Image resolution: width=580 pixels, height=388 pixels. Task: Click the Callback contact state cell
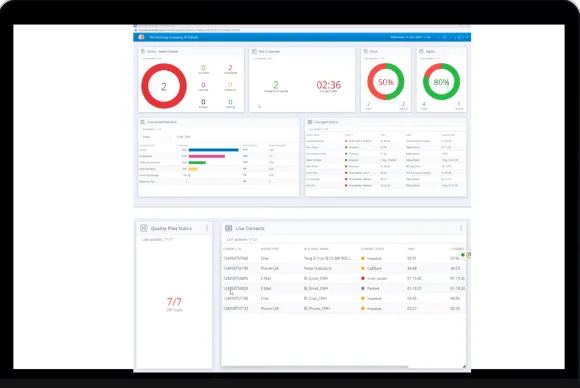(374, 268)
